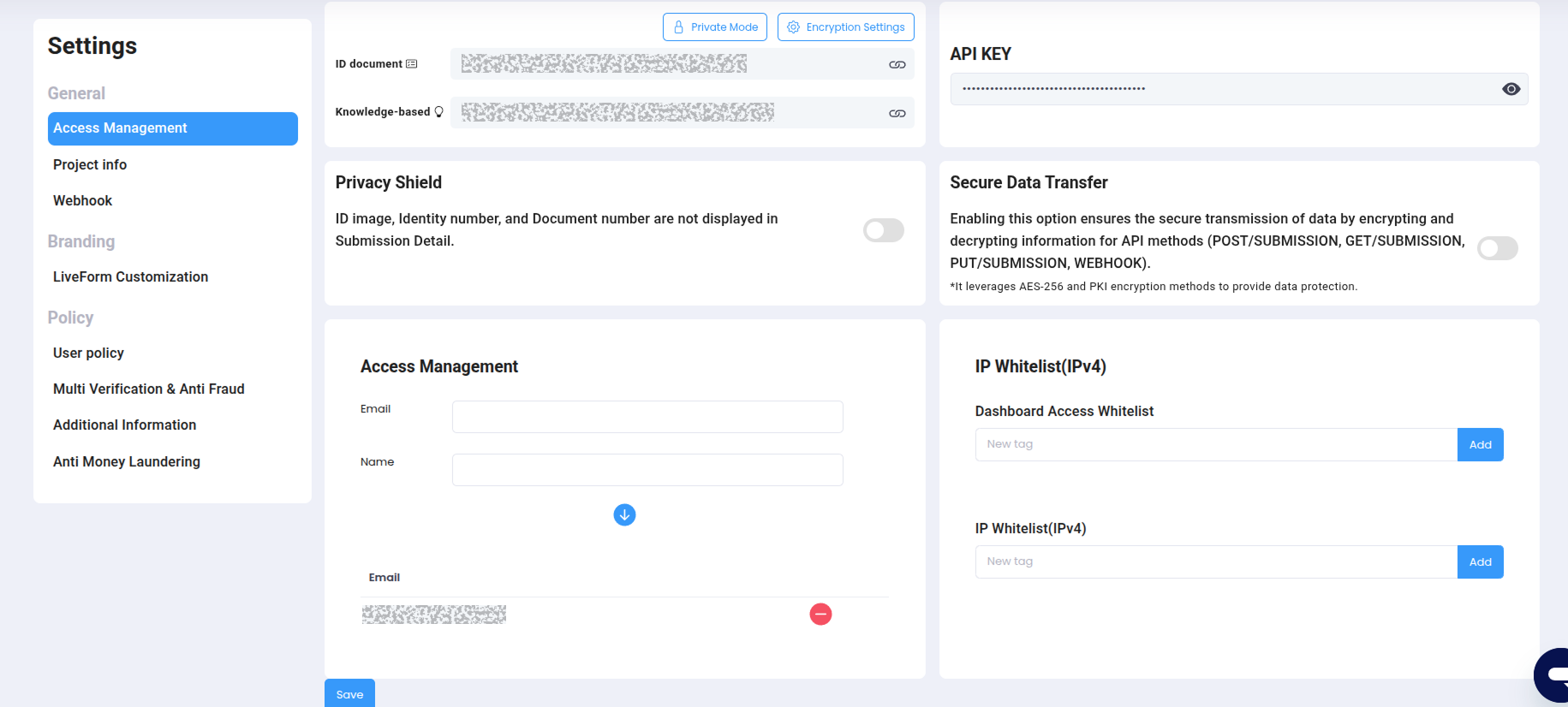
Task: Click the API KEY heading
Action: [x=981, y=54]
